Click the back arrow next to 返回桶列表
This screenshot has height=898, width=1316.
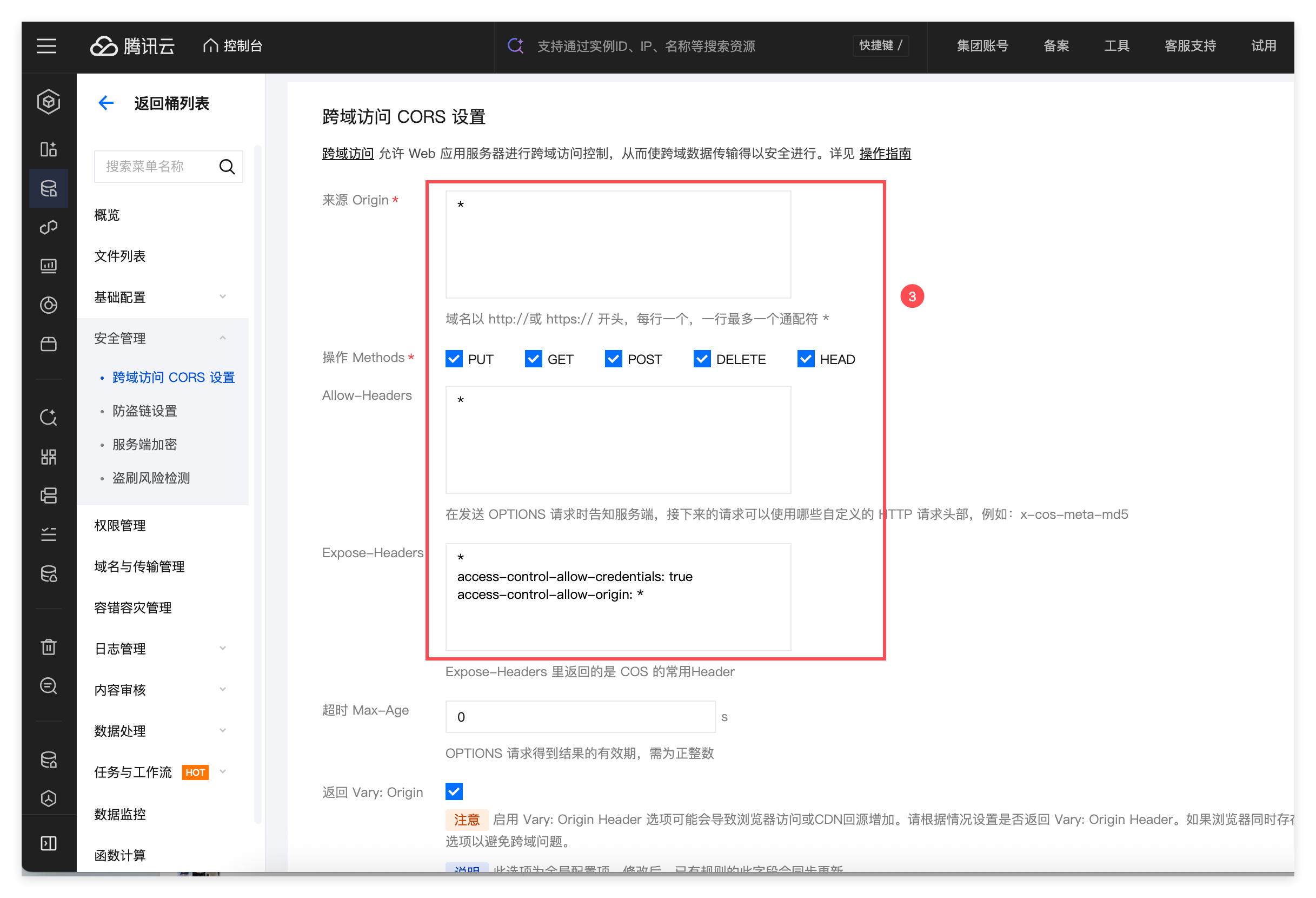[x=106, y=103]
